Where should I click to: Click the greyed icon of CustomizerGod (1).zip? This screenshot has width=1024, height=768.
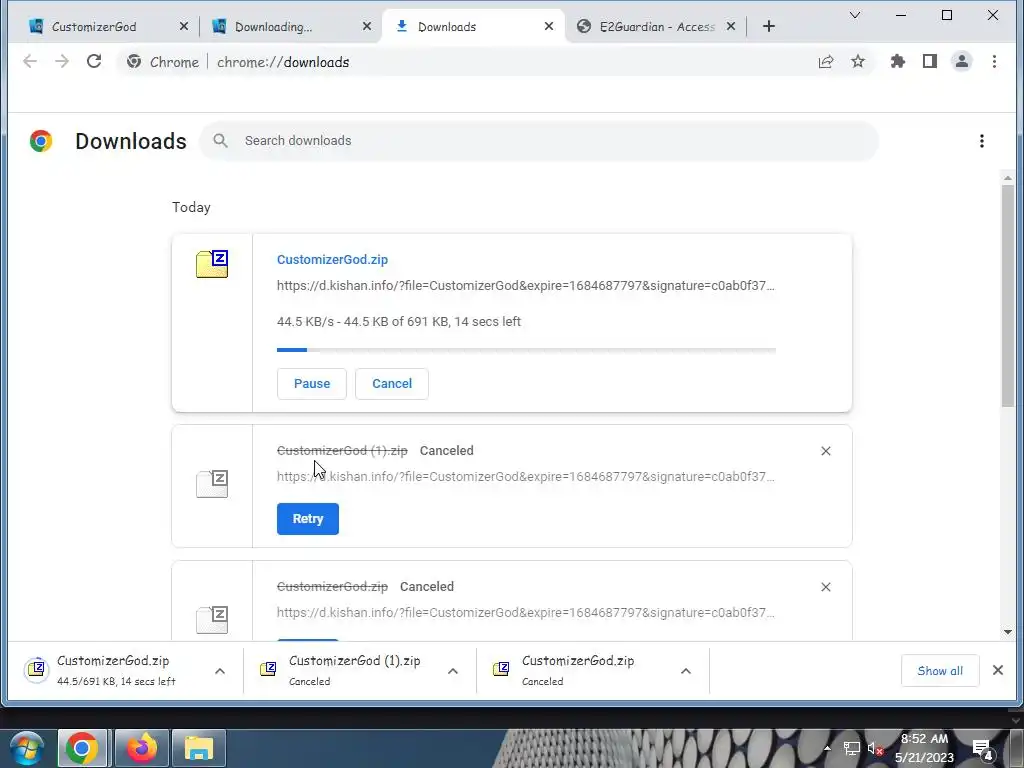click(x=212, y=484)
